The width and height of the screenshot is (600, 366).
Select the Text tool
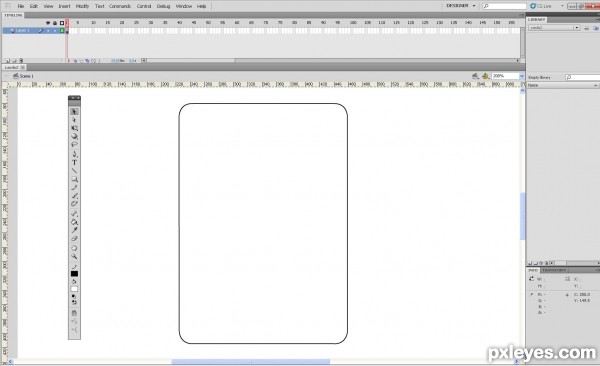[74, 163]
